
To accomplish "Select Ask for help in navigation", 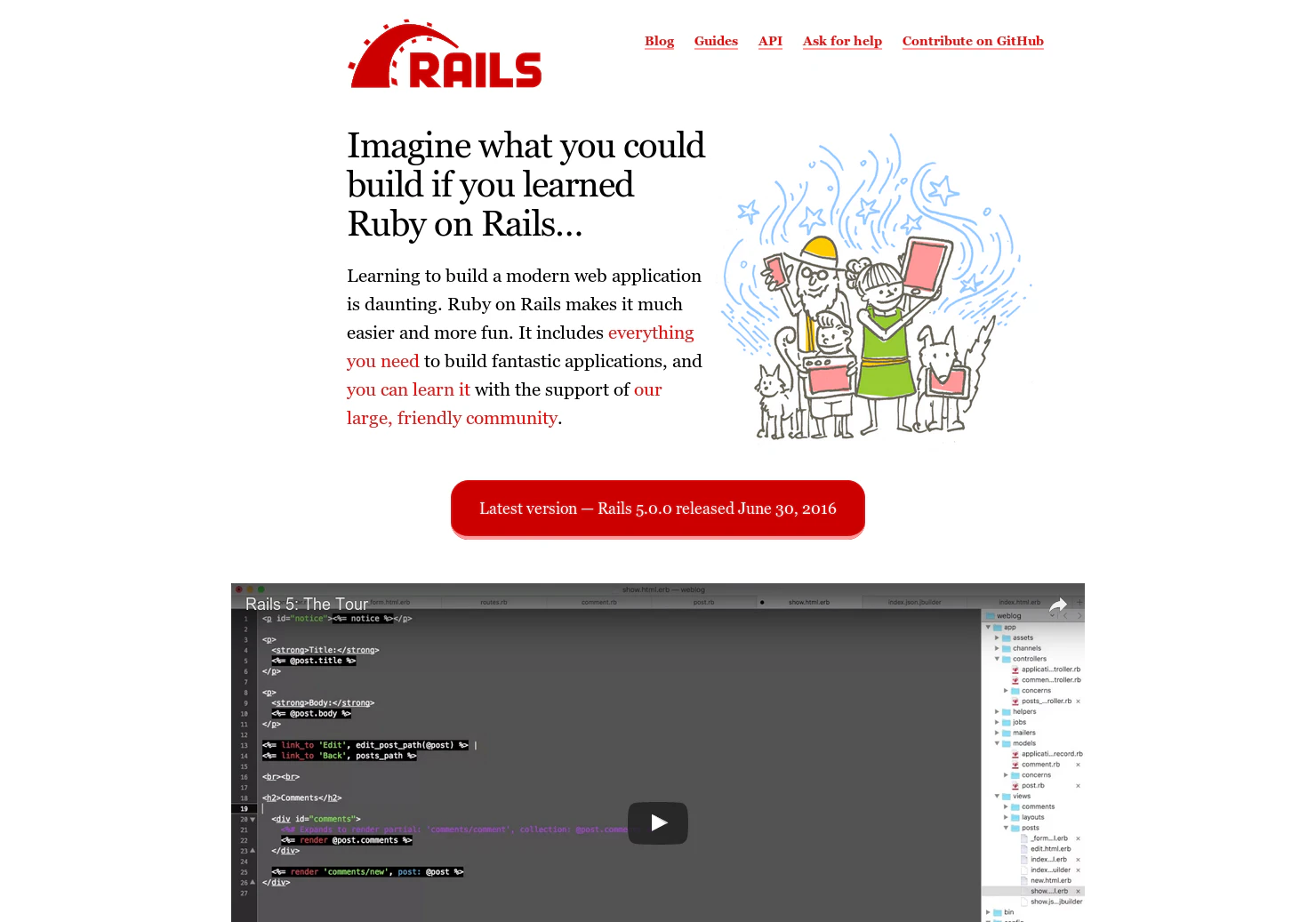I will pos(842,41).
